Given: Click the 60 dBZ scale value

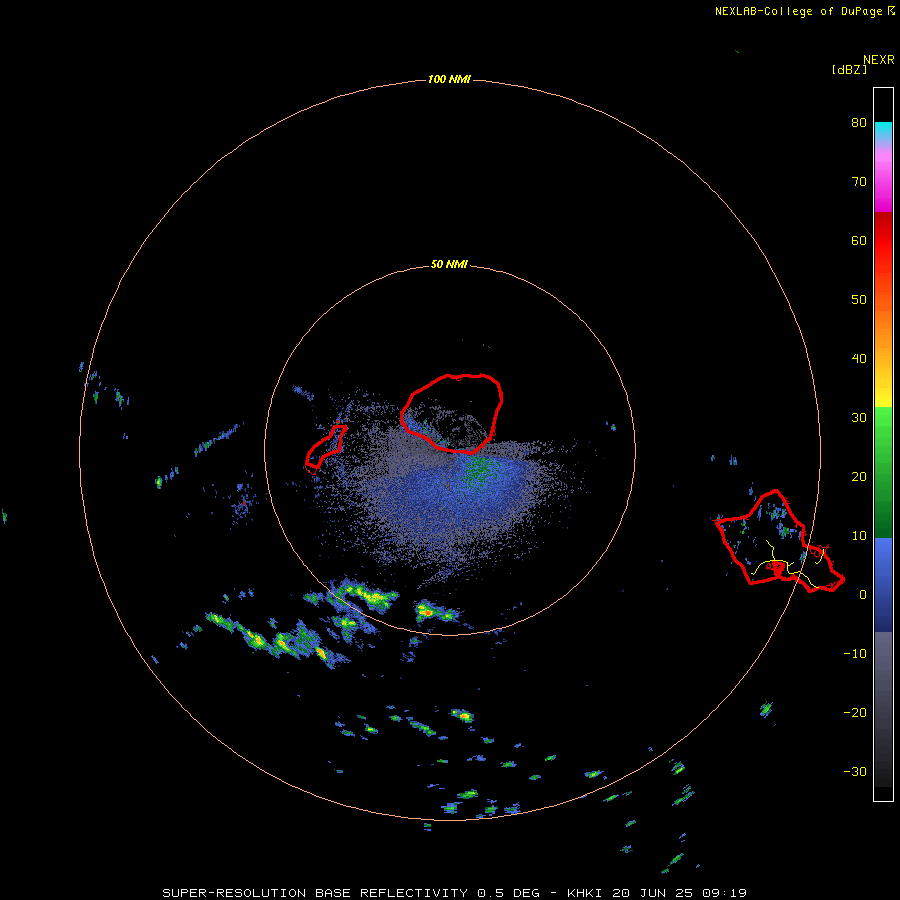Looking at the screenshot, I should tap(859, 240).
